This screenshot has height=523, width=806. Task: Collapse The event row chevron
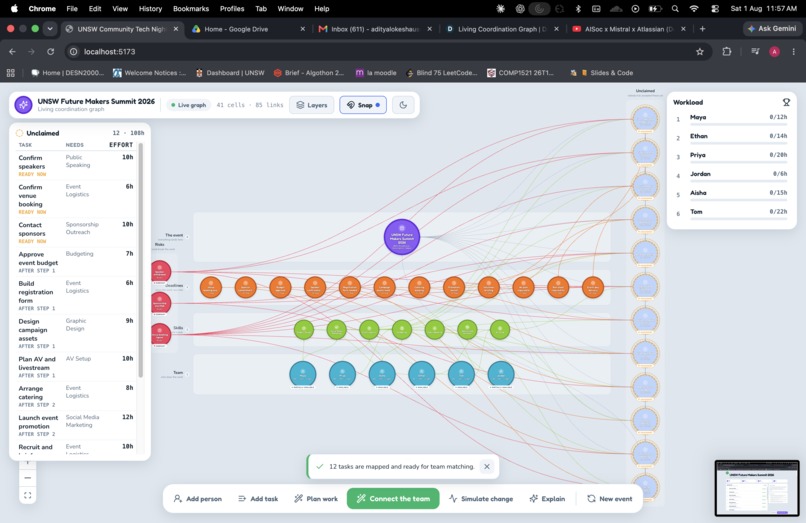[x=187, y=237]
